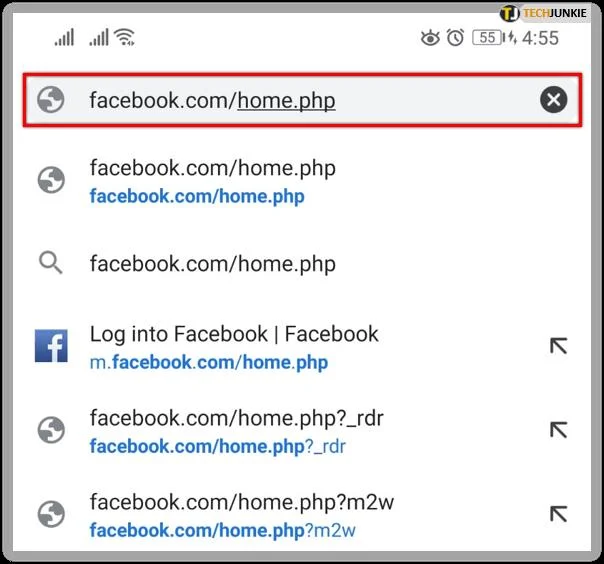
Task: Open first suggestion facebook.com/home.php with blue link
Action: 302,181
